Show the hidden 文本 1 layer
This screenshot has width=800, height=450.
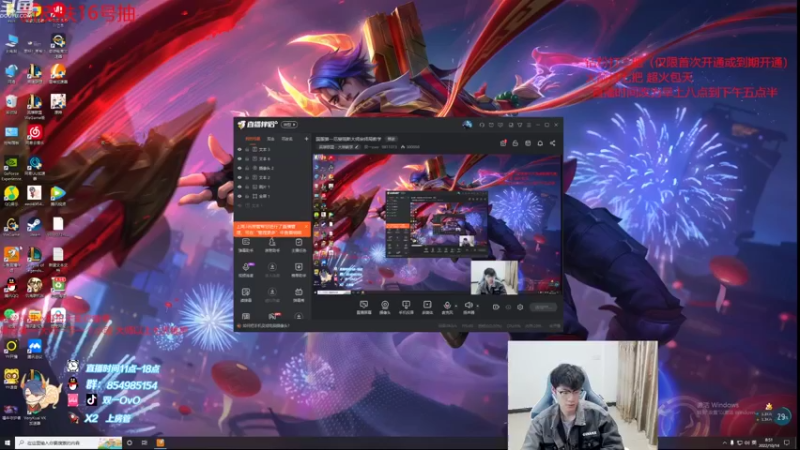click(240, 205)
